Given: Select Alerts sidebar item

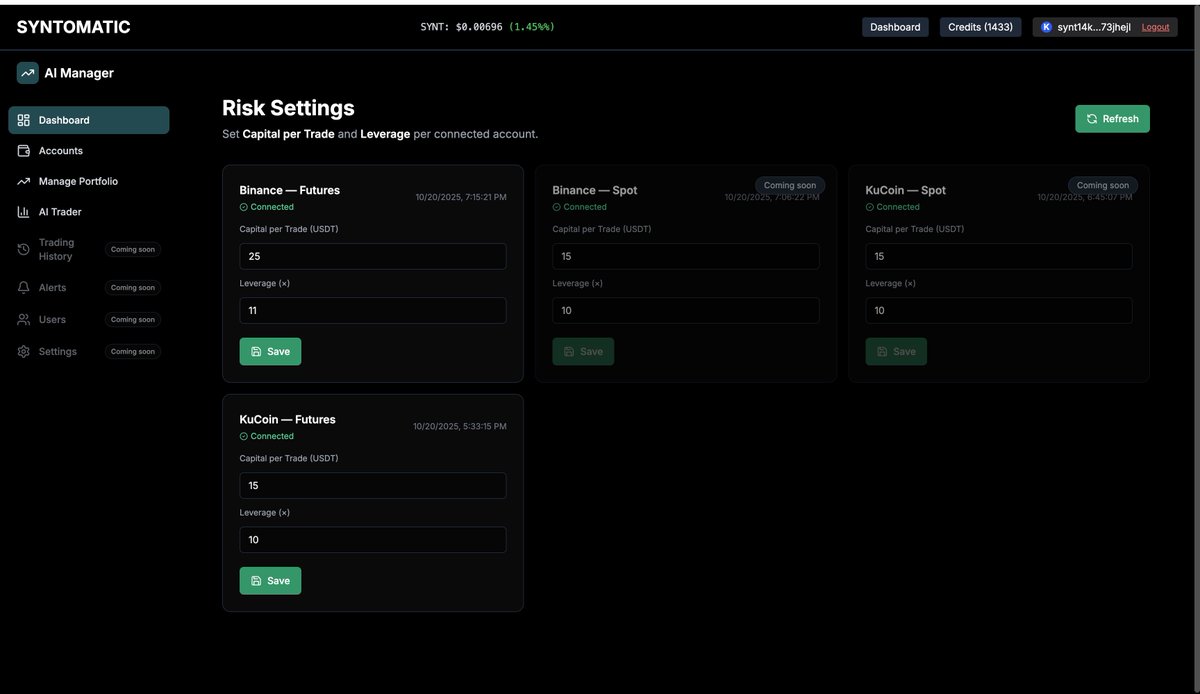Looking at the screenshot, I should 89,288.
